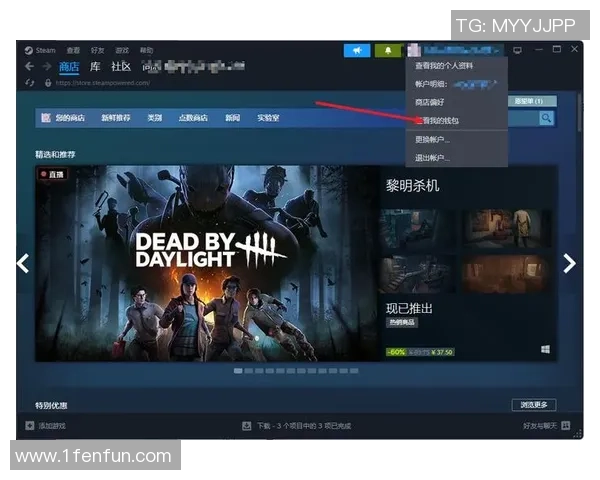View the top-left 黎明杀机 screenshot thumbnail
Image resolution: width=600 pixels, height=480 pixels.
click(417, 229)
